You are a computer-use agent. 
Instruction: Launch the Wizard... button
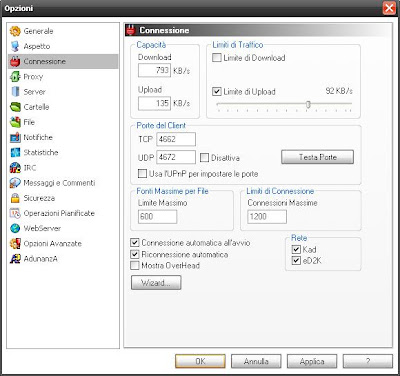click(x=156, y=283)
